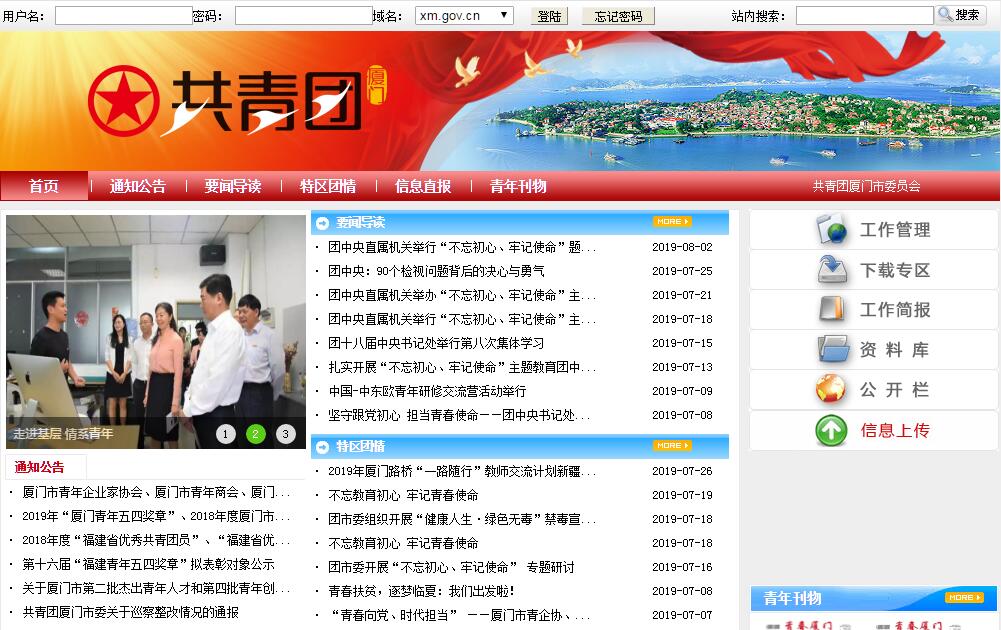
Task: Click the 下载专区 download icon
Action: [x=832, y=270]
